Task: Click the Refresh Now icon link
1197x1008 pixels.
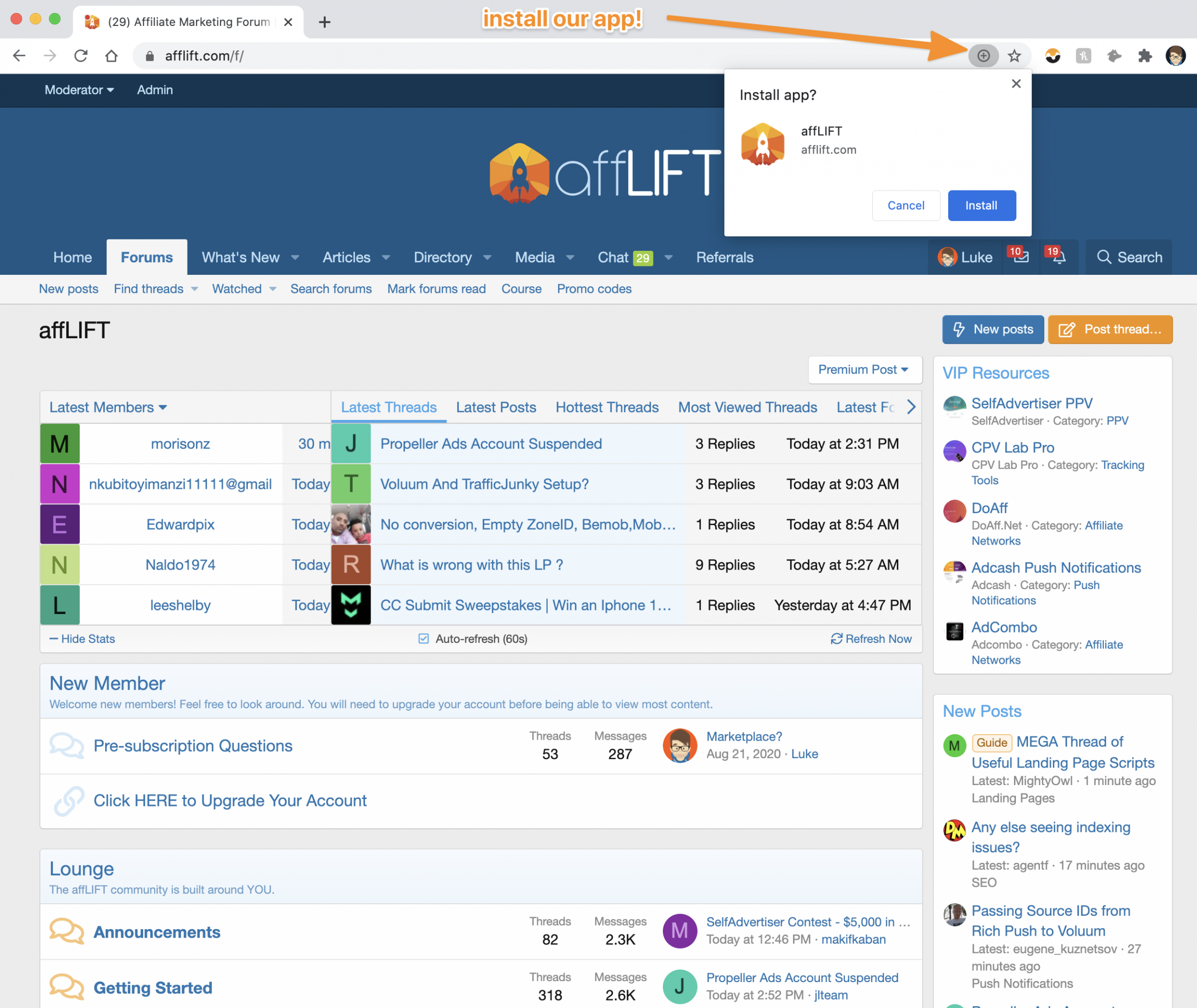Action: [871, 638]
